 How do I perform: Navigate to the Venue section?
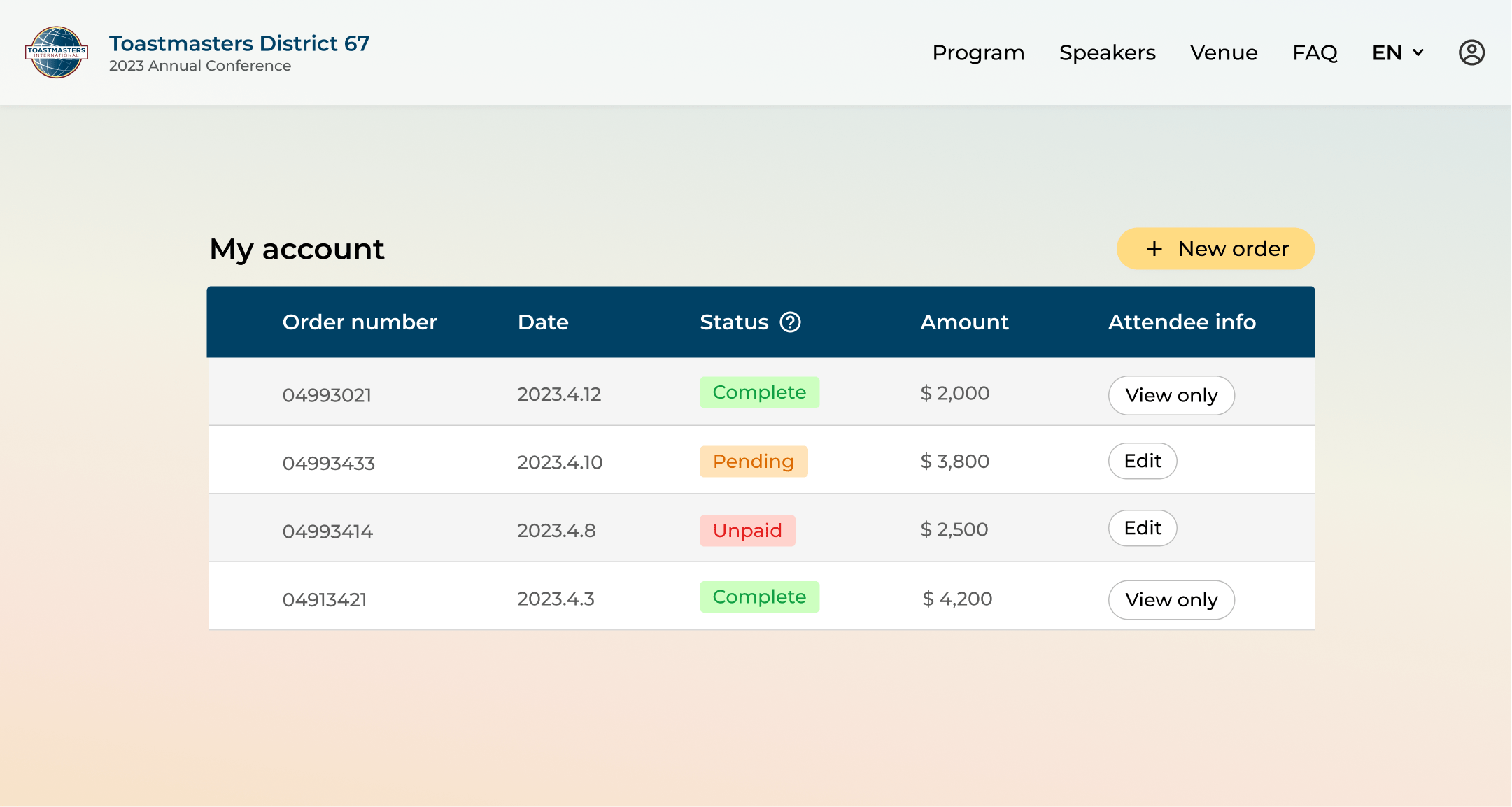1224,52
